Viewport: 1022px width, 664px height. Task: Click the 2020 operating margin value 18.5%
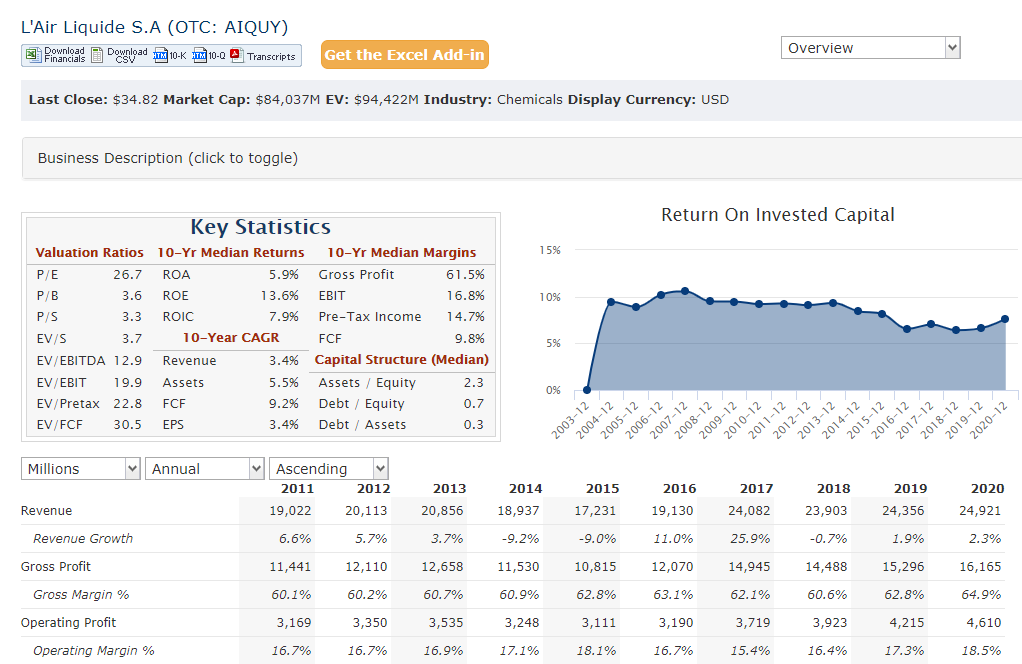[981, 651]
